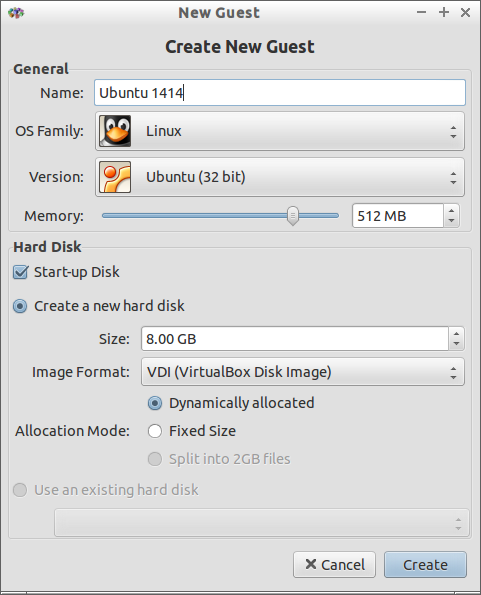Open the OS Family dropdown
This screenshot has height=595, width=481.
280,131
